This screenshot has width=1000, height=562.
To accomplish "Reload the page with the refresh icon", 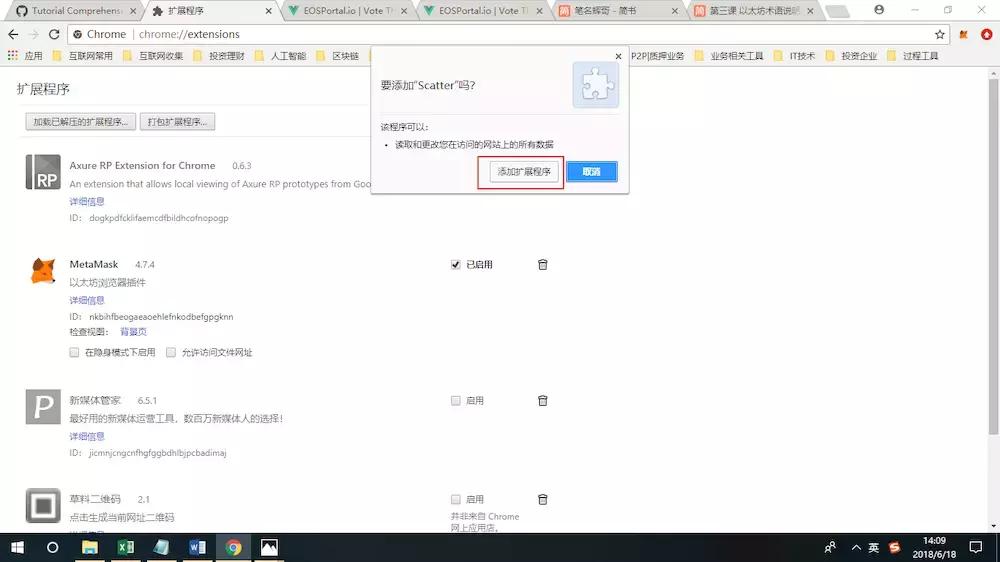I will click(54, 34).
